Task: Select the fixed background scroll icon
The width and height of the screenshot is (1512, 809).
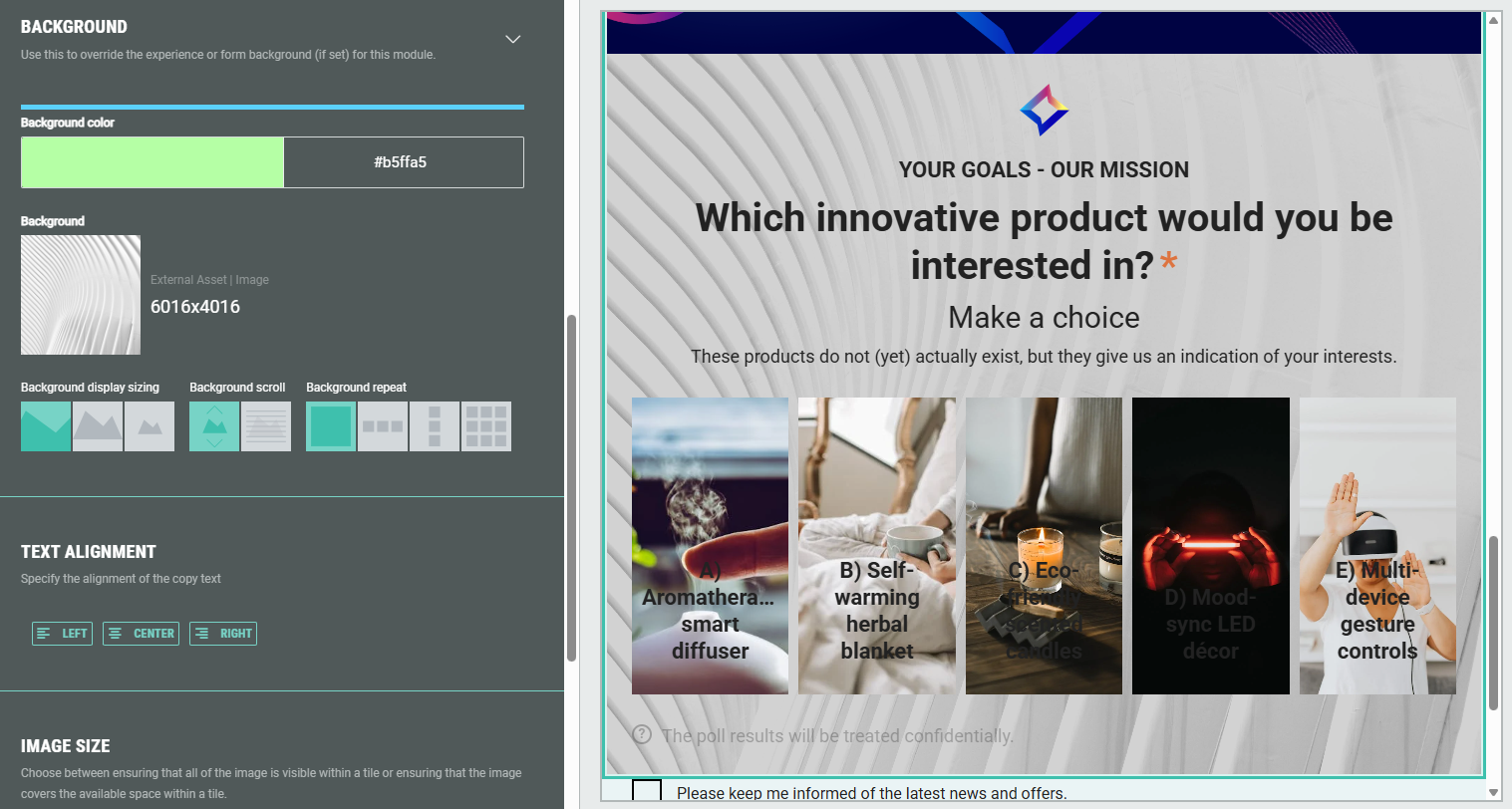Action: [266, 426]
